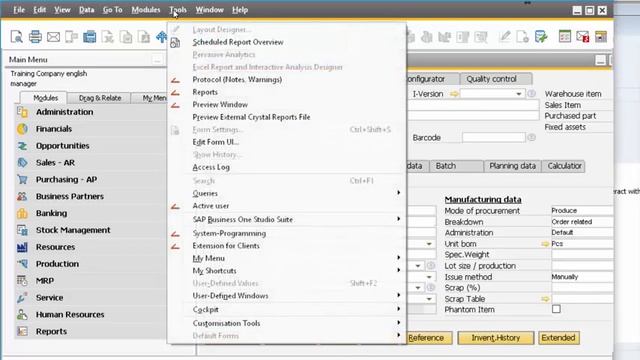
Task: Click the yellow window toolbar icon at far right
Action: pyautogui.click(x=601, y=37)
